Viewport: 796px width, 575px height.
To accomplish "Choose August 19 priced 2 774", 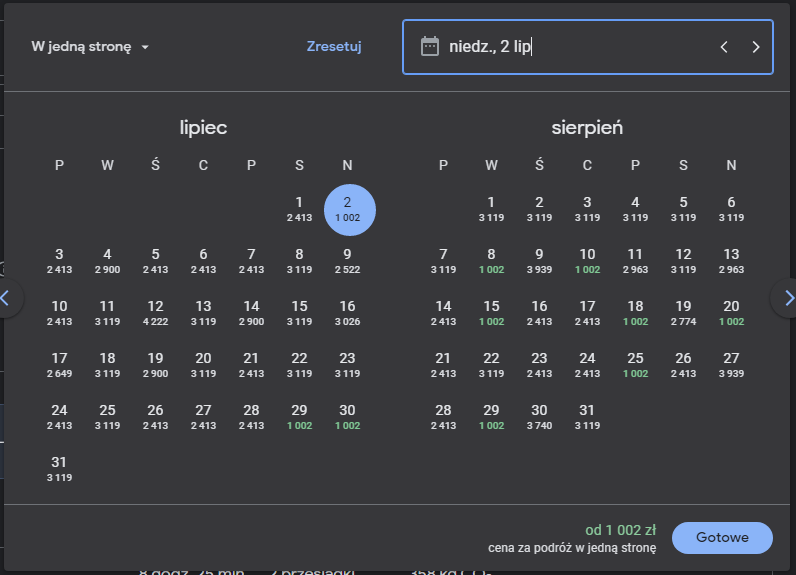I will [683, 313].
